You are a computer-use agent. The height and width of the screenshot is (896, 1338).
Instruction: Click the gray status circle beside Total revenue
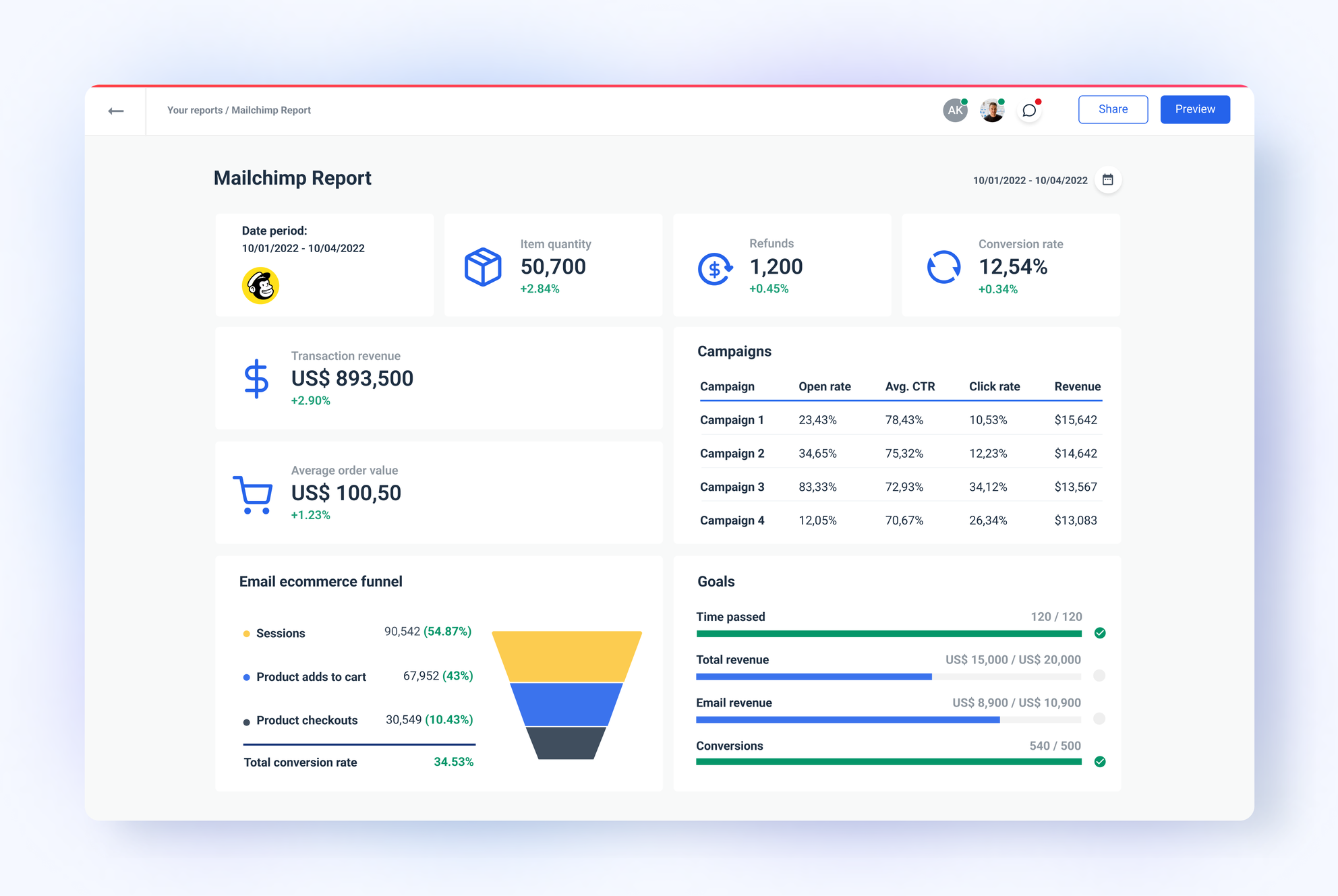coord(1100,676)
